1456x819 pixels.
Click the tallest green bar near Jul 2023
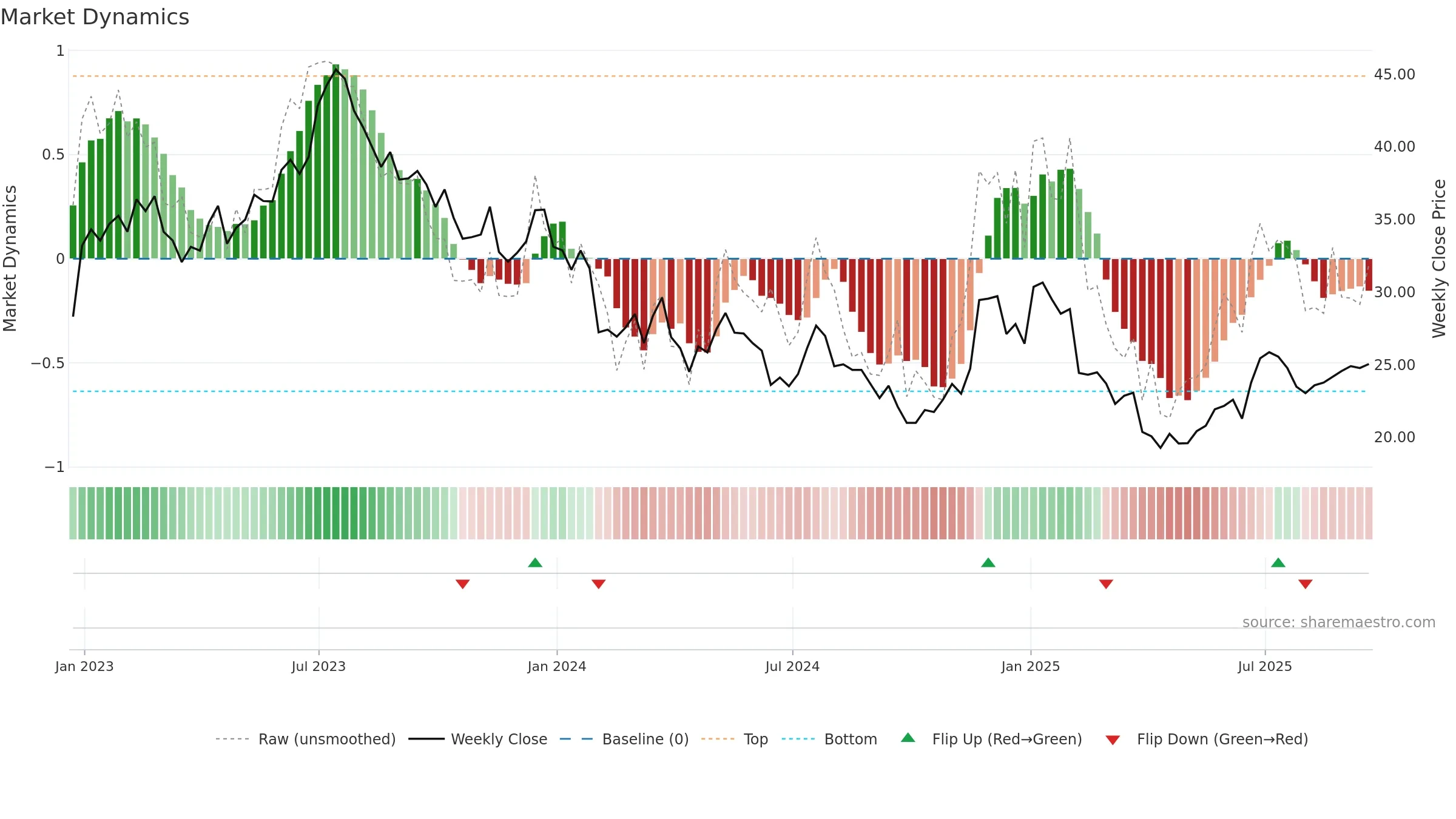[x=336, y=161]
